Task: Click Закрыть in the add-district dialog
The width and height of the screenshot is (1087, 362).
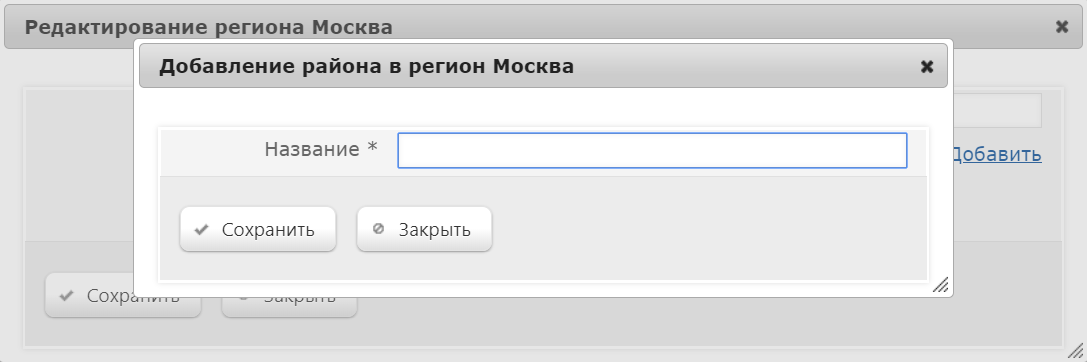Action: point(424,230)
